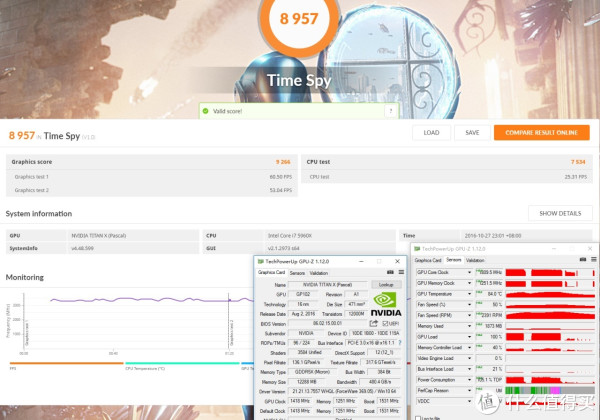Viewport: 600px width, 420px height.
Task: Click the GPU Load history graph
Action: 550,337
